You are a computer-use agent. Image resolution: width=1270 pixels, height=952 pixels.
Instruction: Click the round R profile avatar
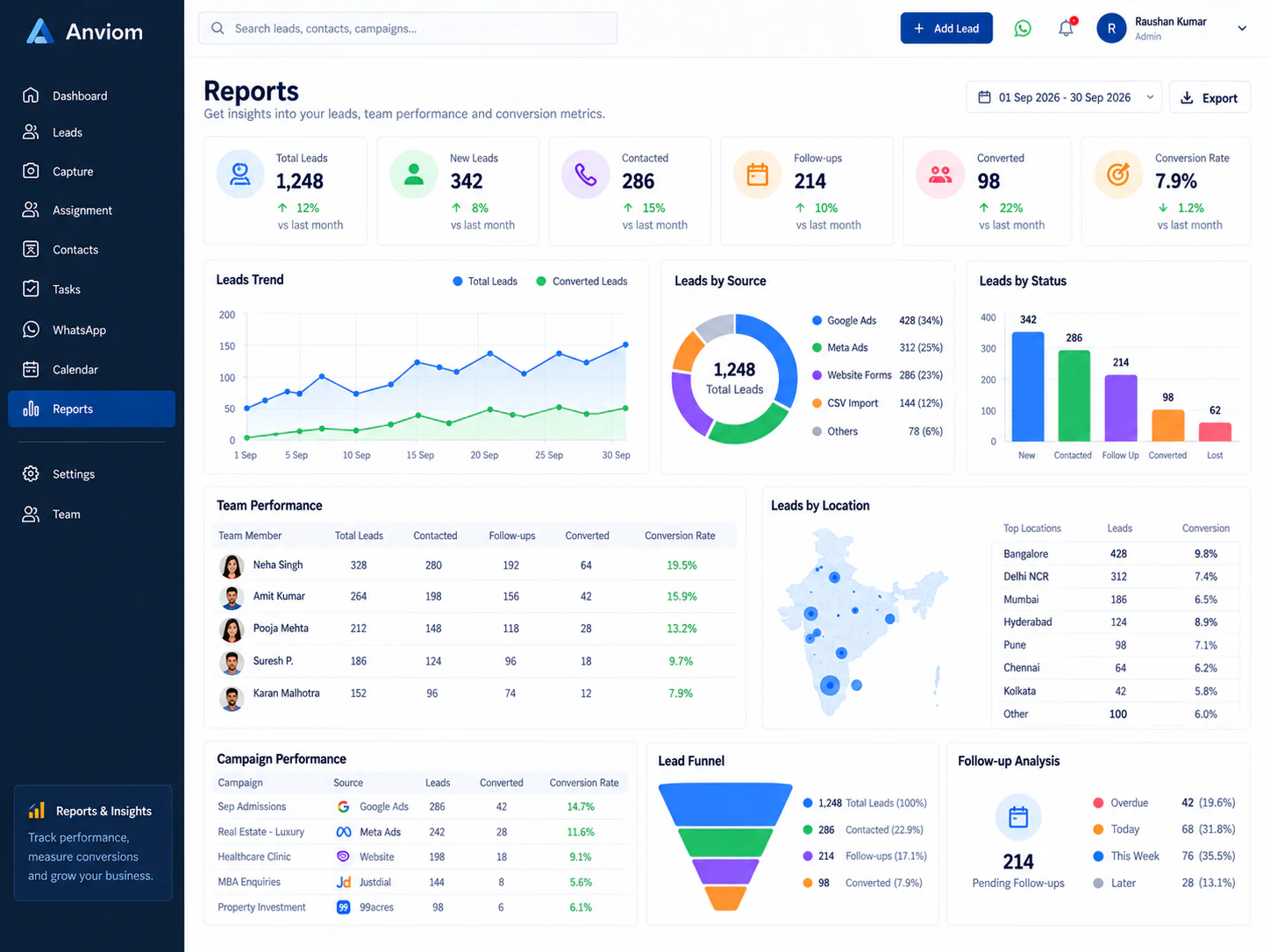(x=1111, y=28)
